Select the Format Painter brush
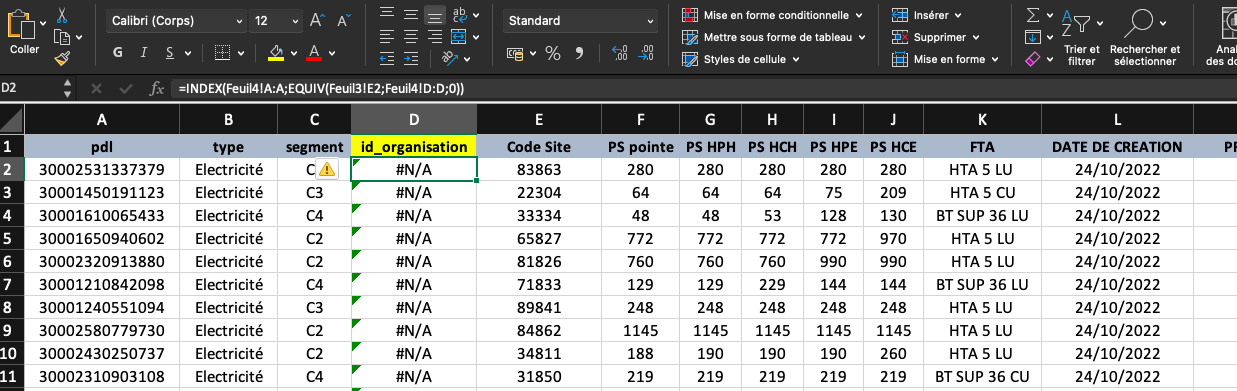1237x391 pixels. pyautogui.click(x=62, y=59)
